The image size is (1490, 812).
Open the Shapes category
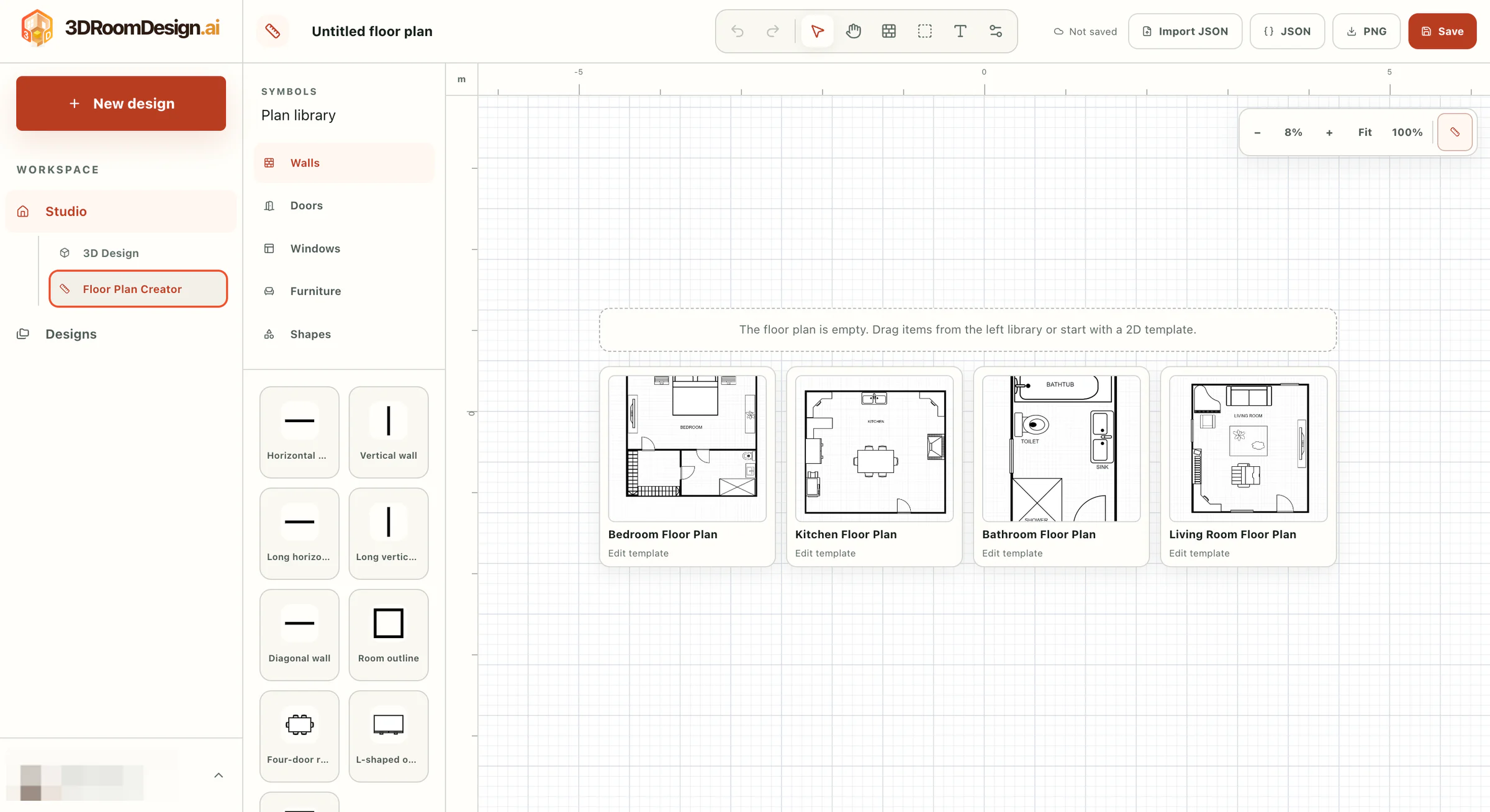tap(343, 334)
